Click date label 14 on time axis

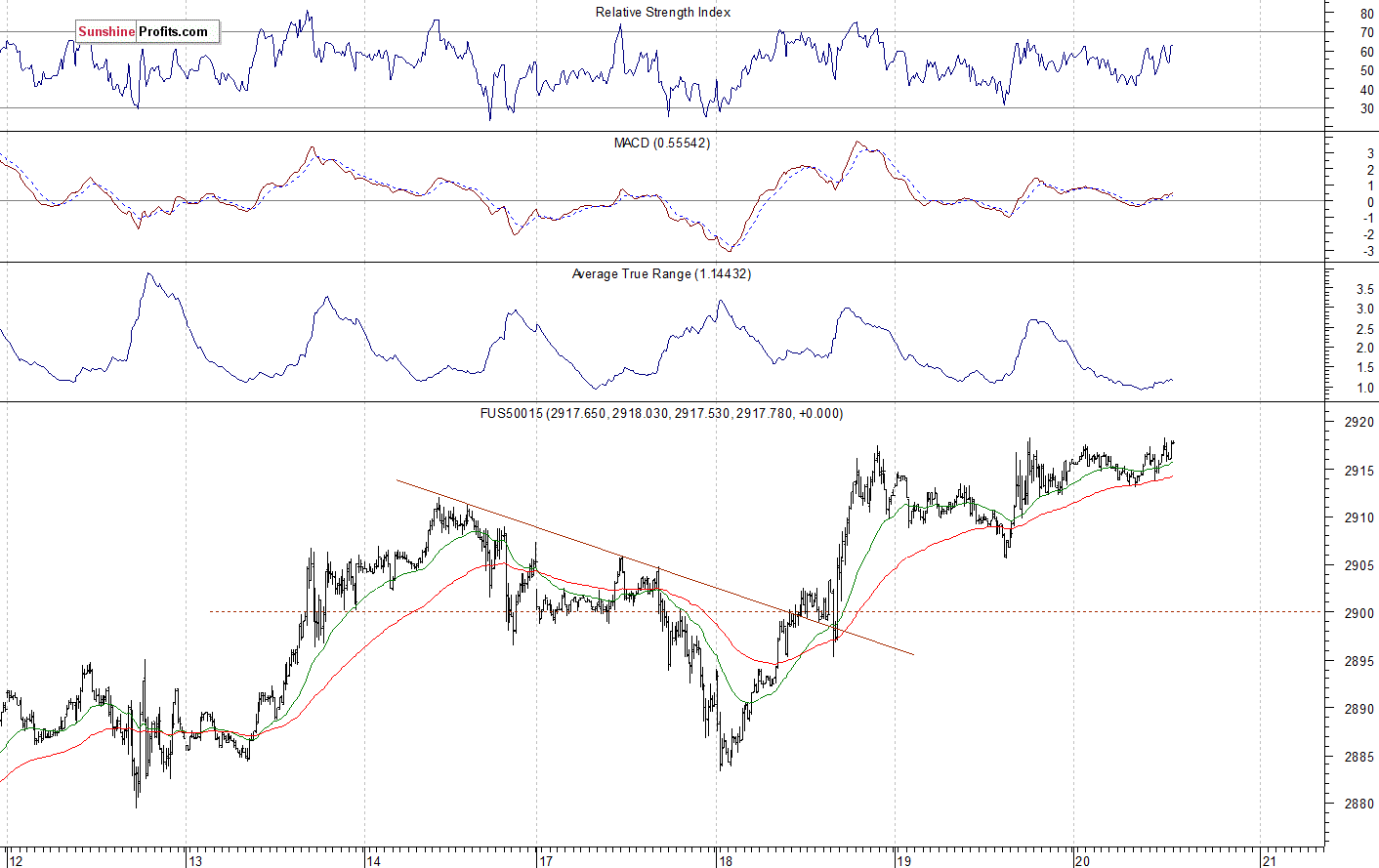click(373, 860)
